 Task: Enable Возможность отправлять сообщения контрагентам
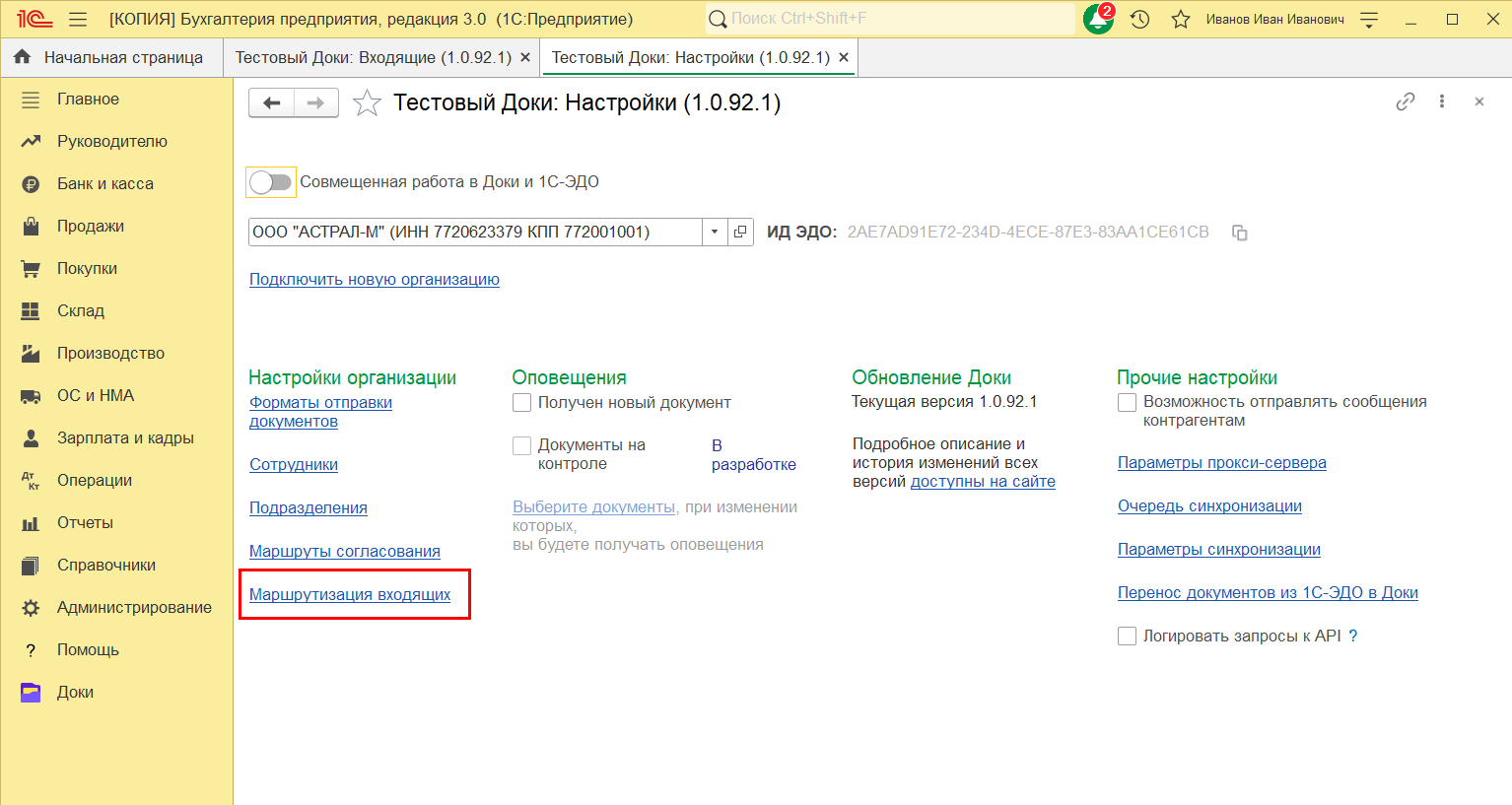point(1128,403)
